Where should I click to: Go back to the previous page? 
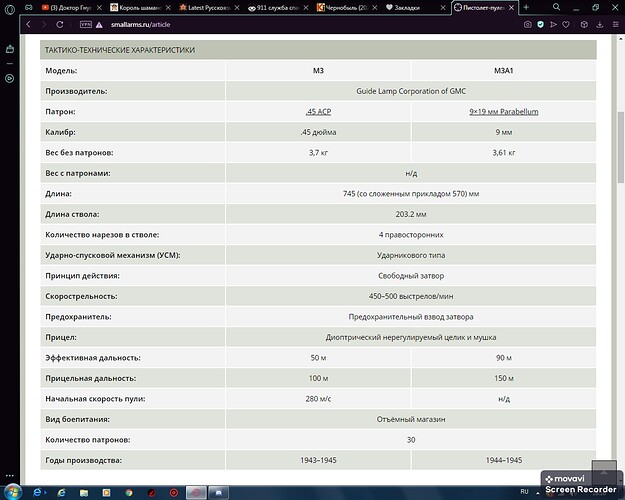(28, 24)
